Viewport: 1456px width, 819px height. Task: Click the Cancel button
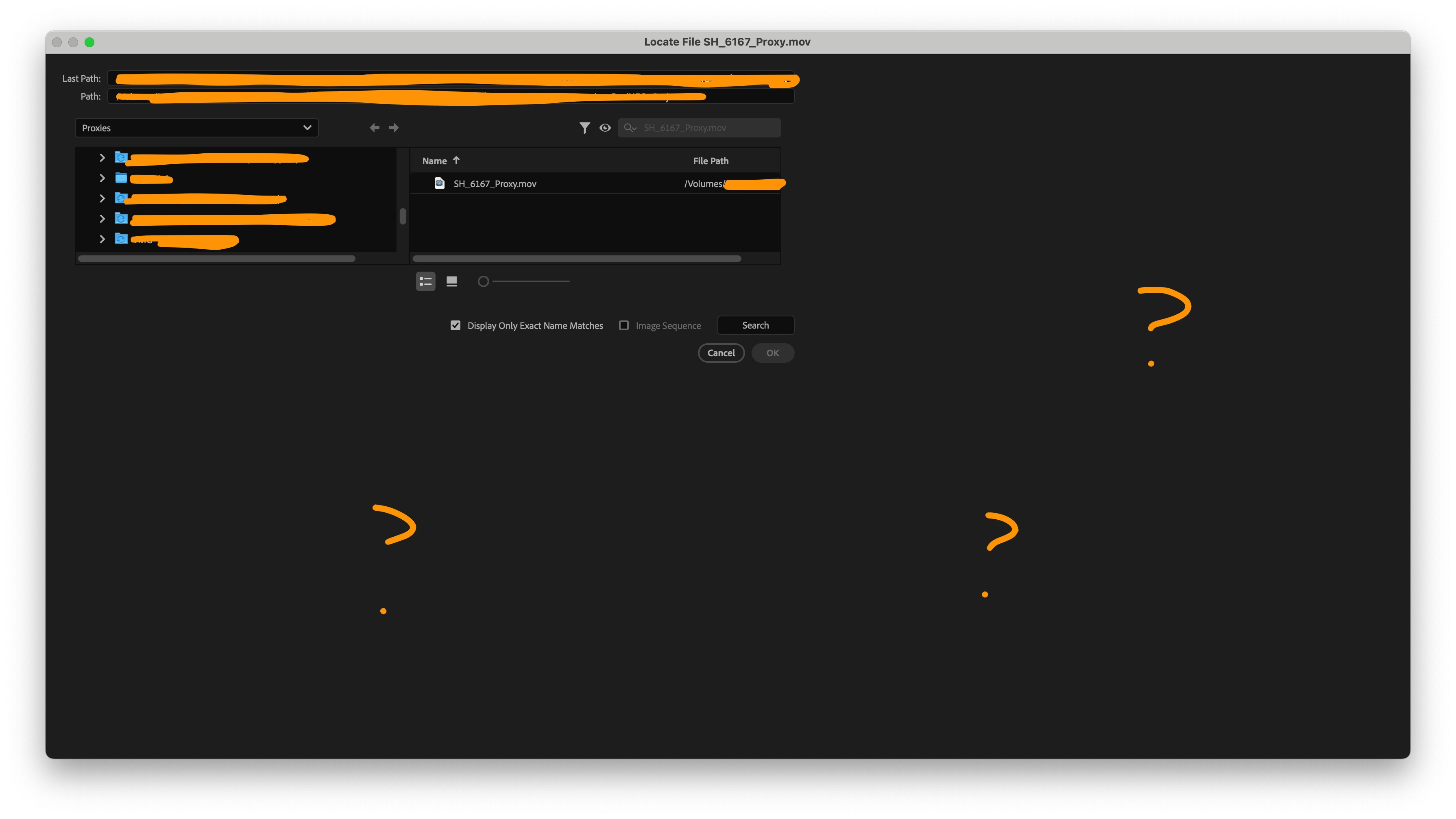click(x=721, y=353)
